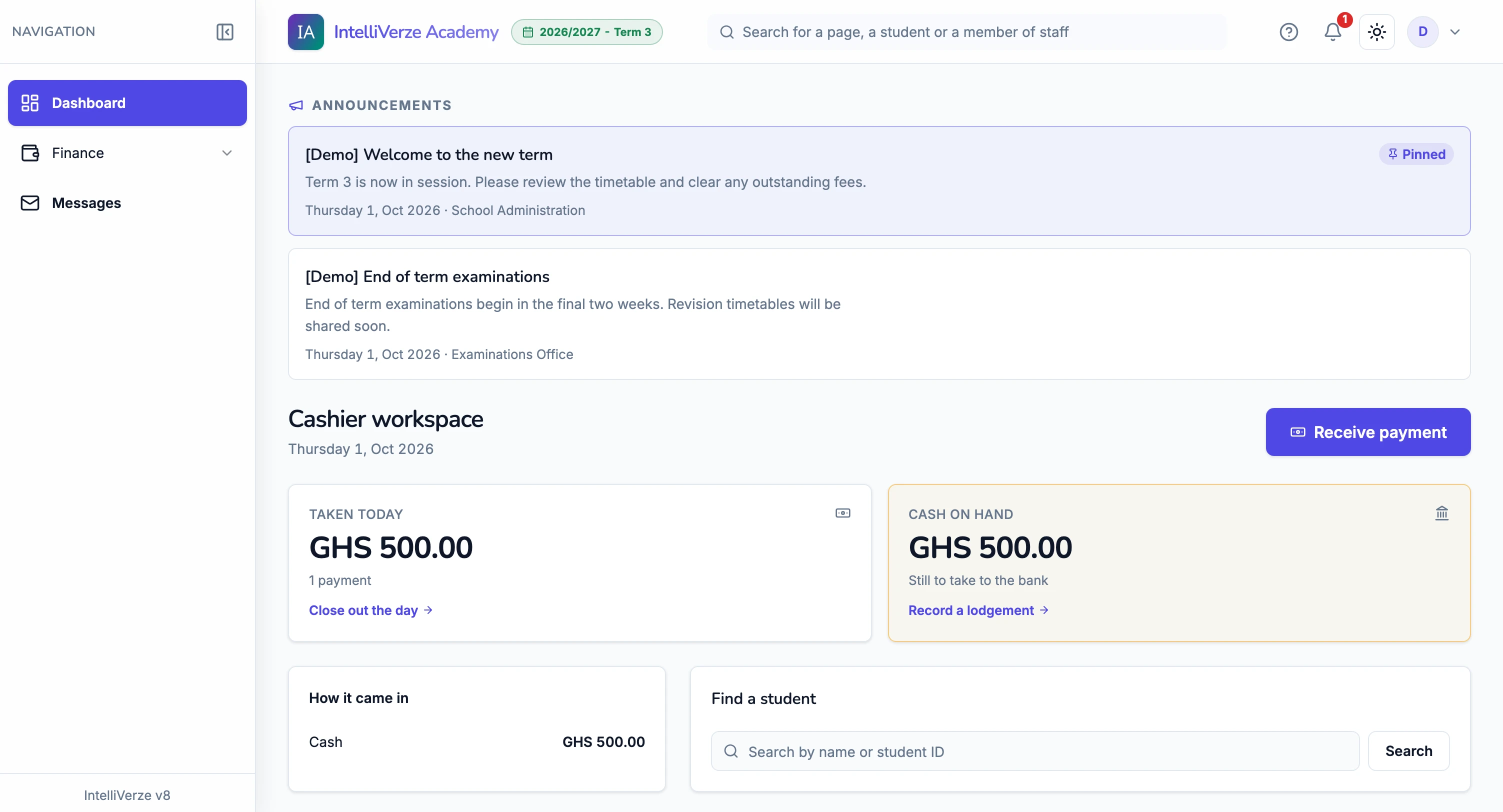This screenshot has width=1503, height=812.
Task: Open Messages in the sidebar
Action: [127, 203]
